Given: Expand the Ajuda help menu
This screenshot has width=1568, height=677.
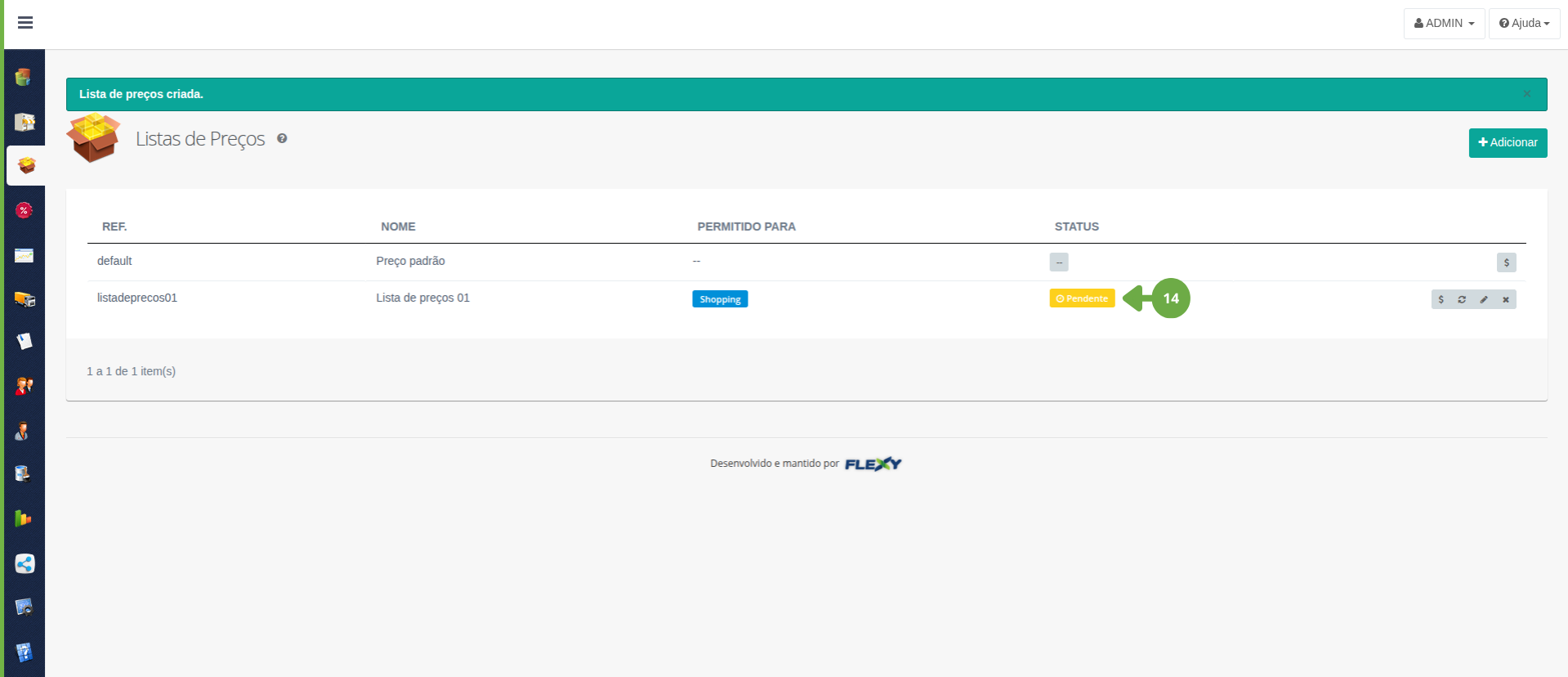Looking at the screenshot, I should pos(1523,24).
